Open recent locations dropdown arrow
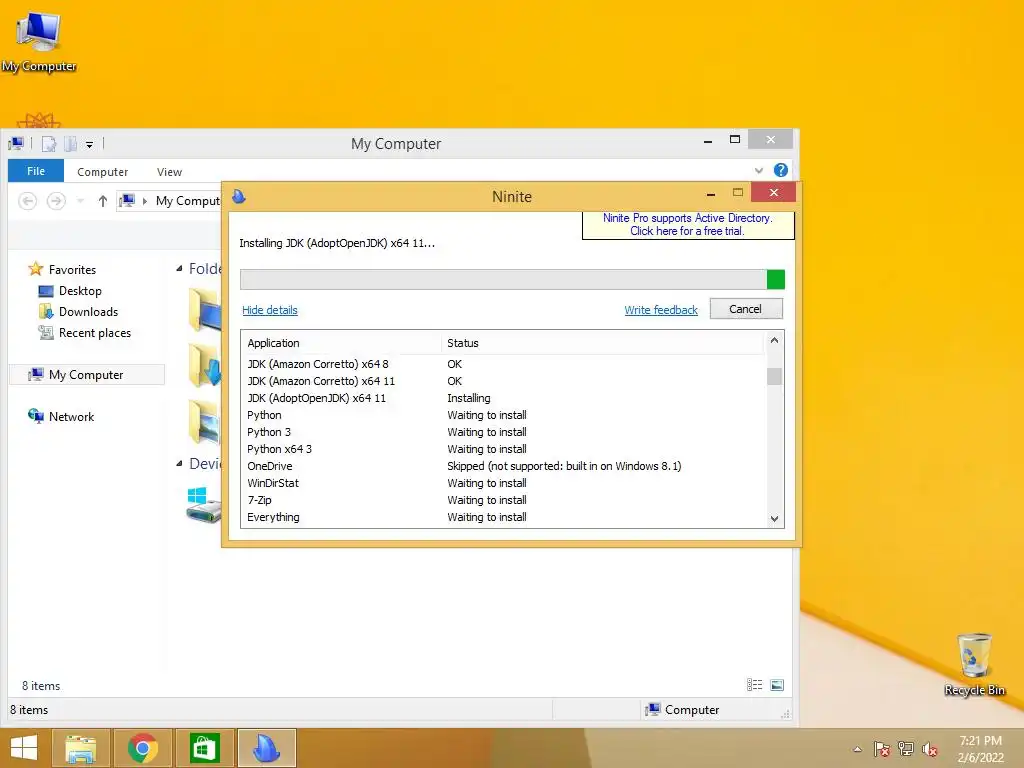This screenshot has height=768, width=1024. point(80,201)
